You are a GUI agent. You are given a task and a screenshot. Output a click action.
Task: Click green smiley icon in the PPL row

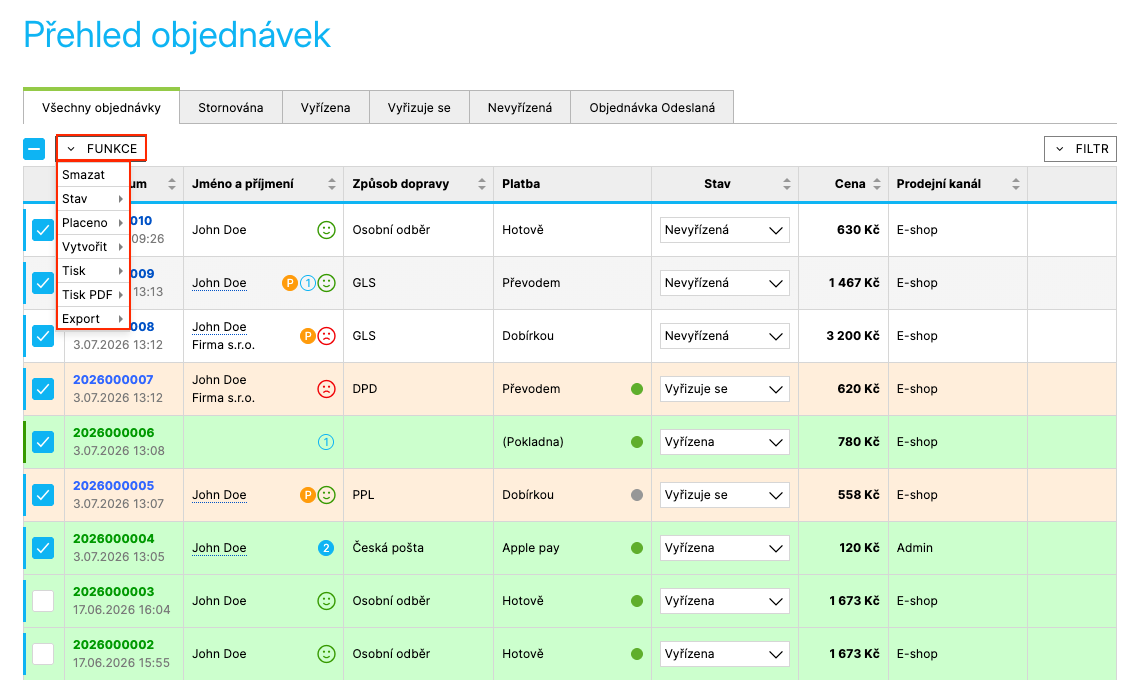326,495
